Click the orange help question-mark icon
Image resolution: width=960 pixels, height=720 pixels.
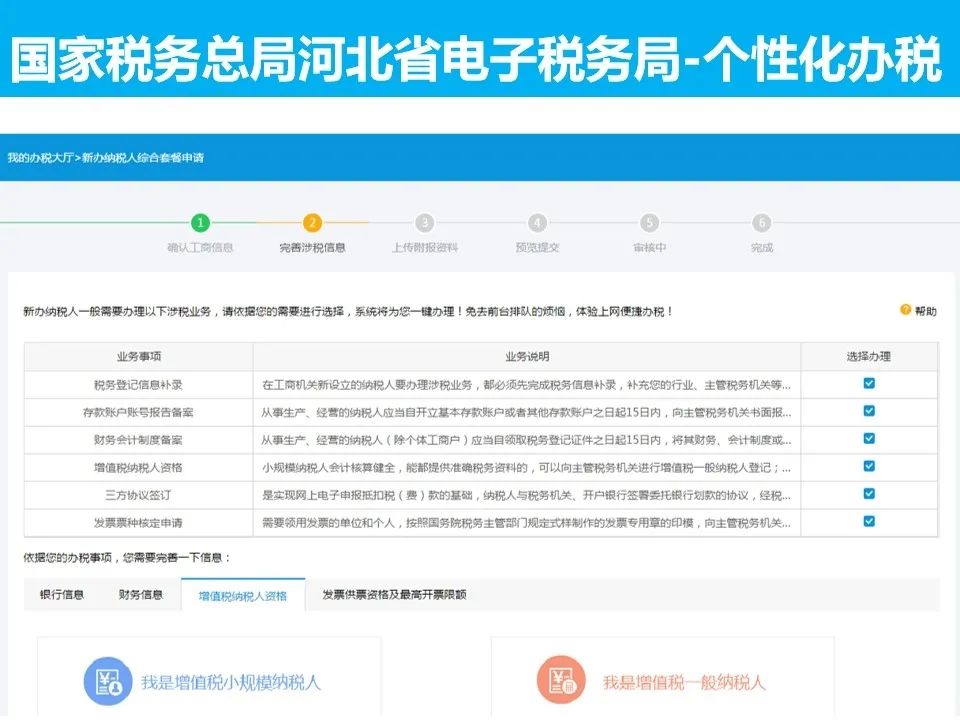[906, 310]
